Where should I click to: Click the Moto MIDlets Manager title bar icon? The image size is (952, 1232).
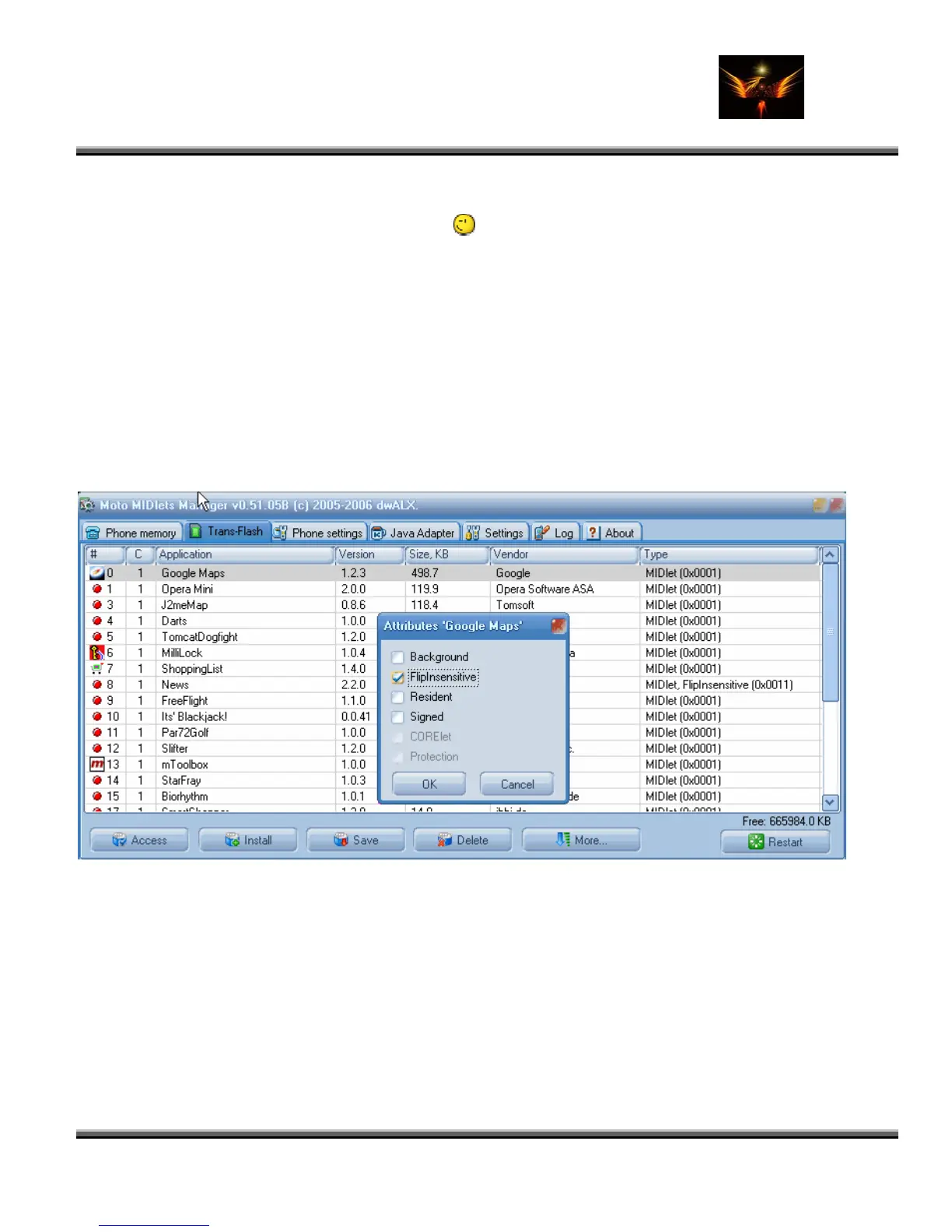(x=88, y=505)
